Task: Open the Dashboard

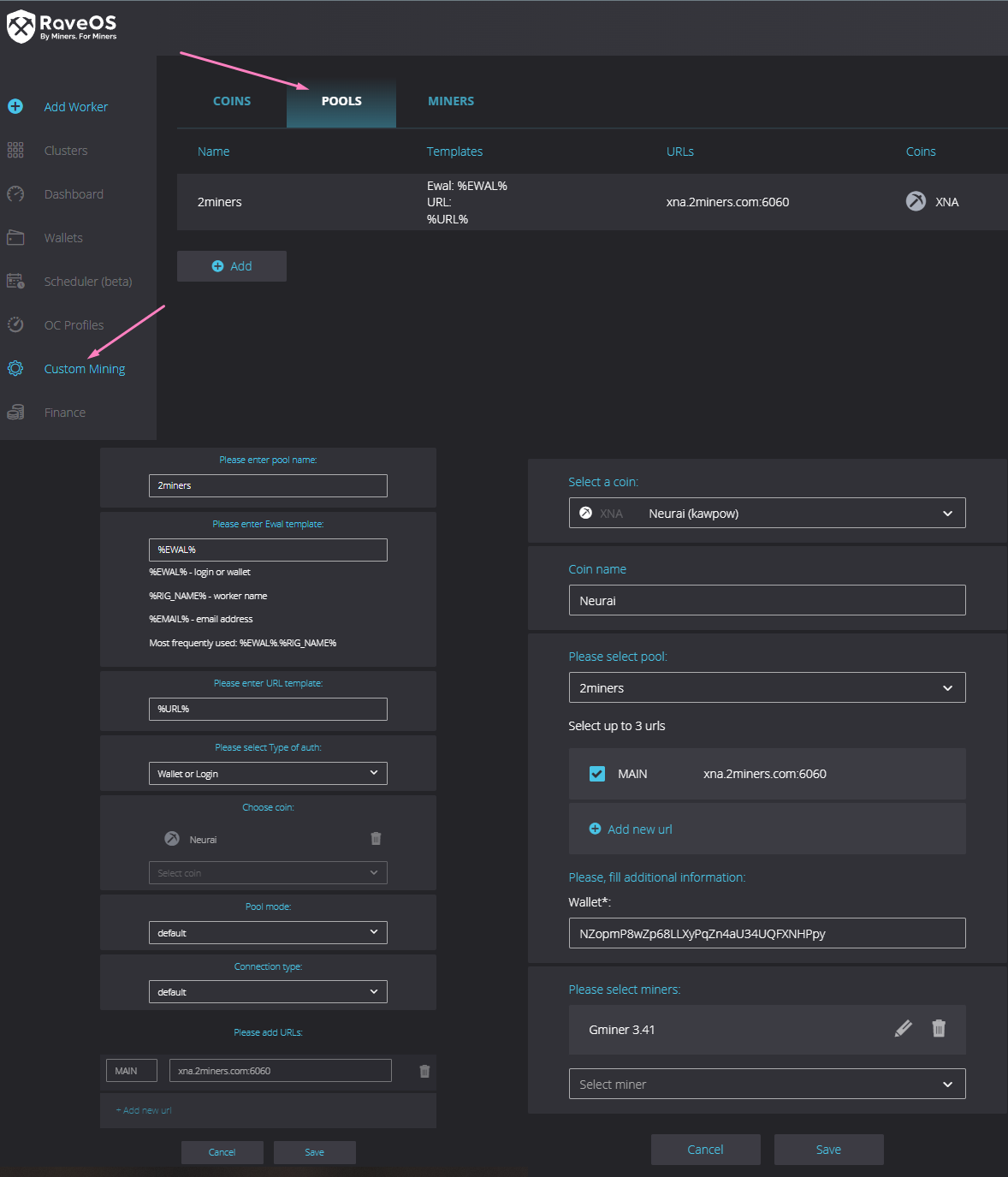Action: (74, 193)
